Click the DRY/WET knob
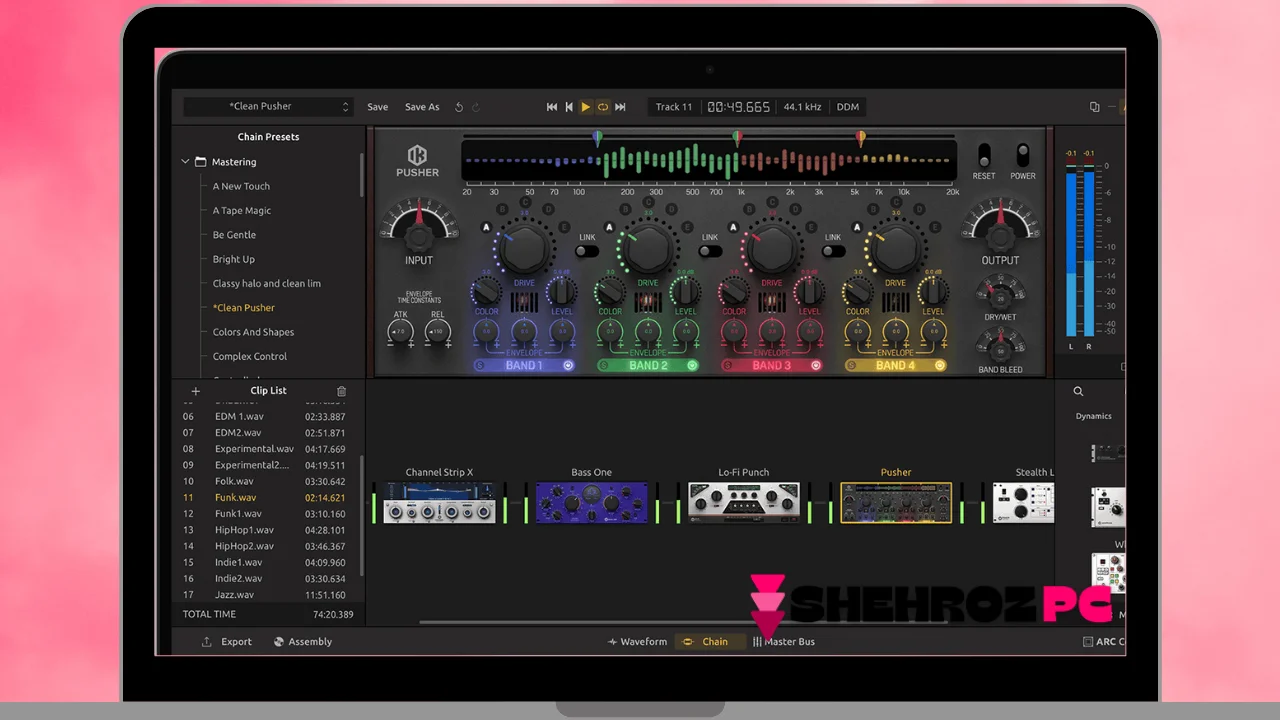This screenshot has height=720, width=1280. pos(1000,296)
